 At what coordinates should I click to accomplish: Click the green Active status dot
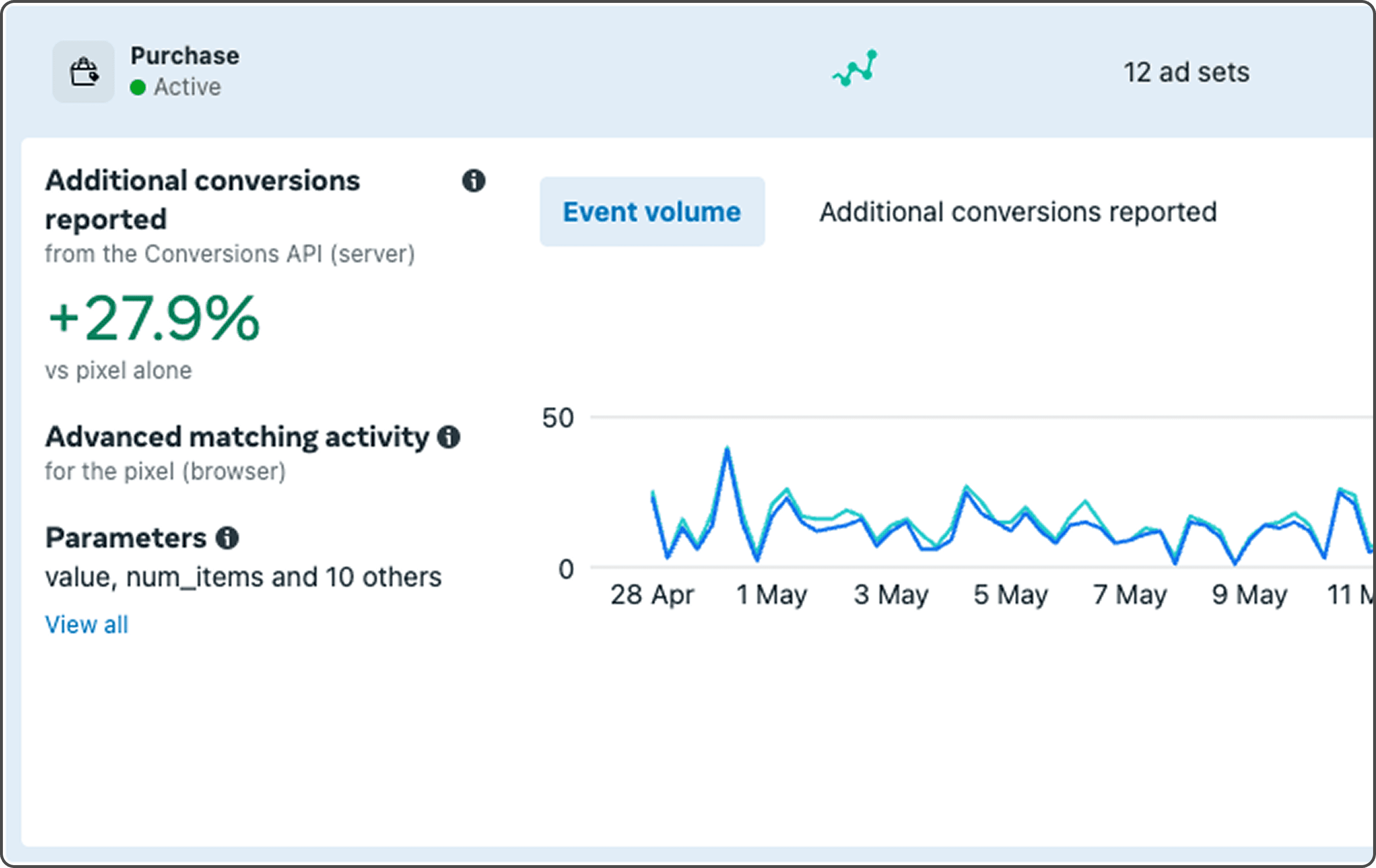pos(138,87)
